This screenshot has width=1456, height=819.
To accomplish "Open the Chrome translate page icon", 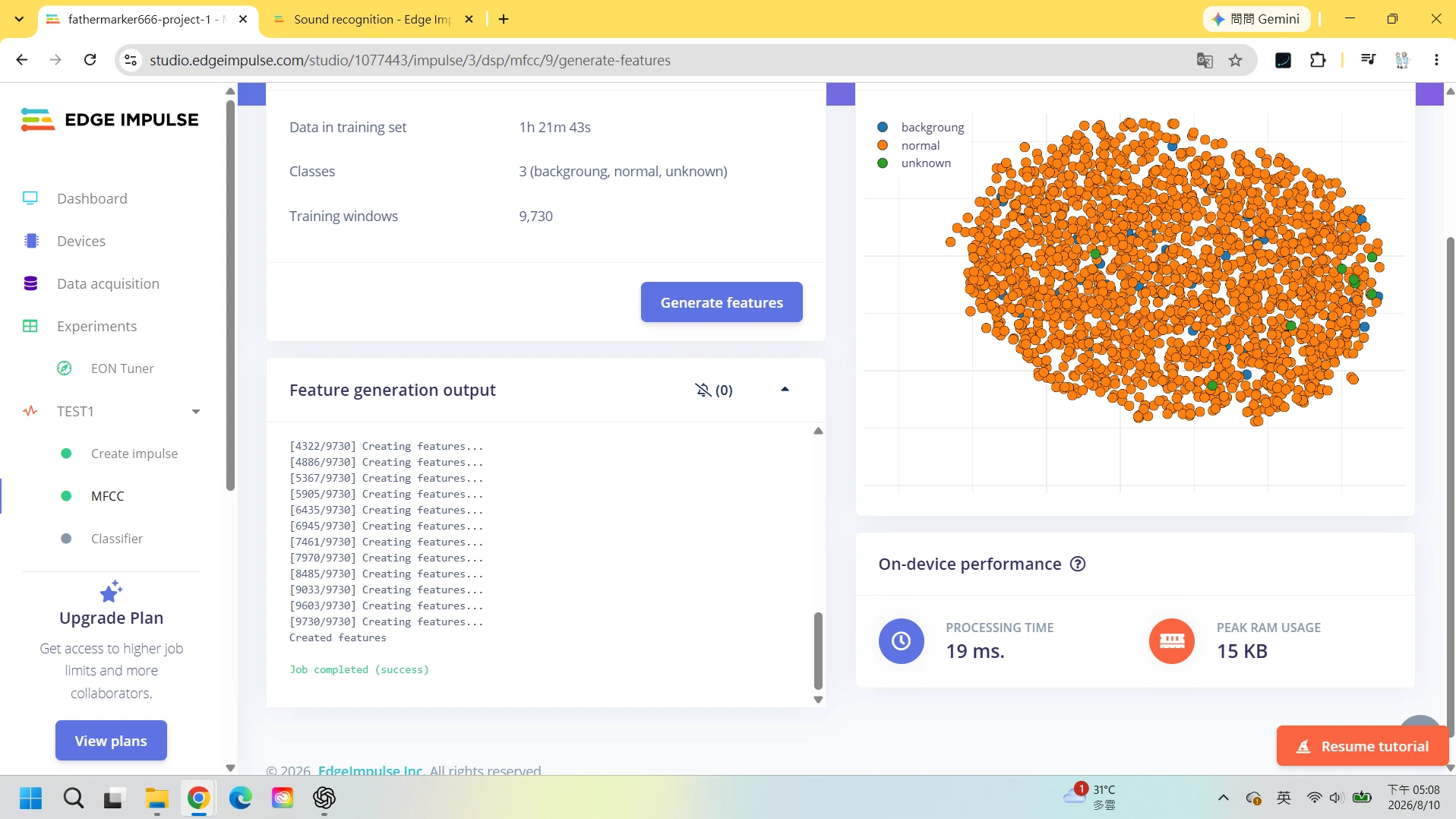I will click(1205, 60).
